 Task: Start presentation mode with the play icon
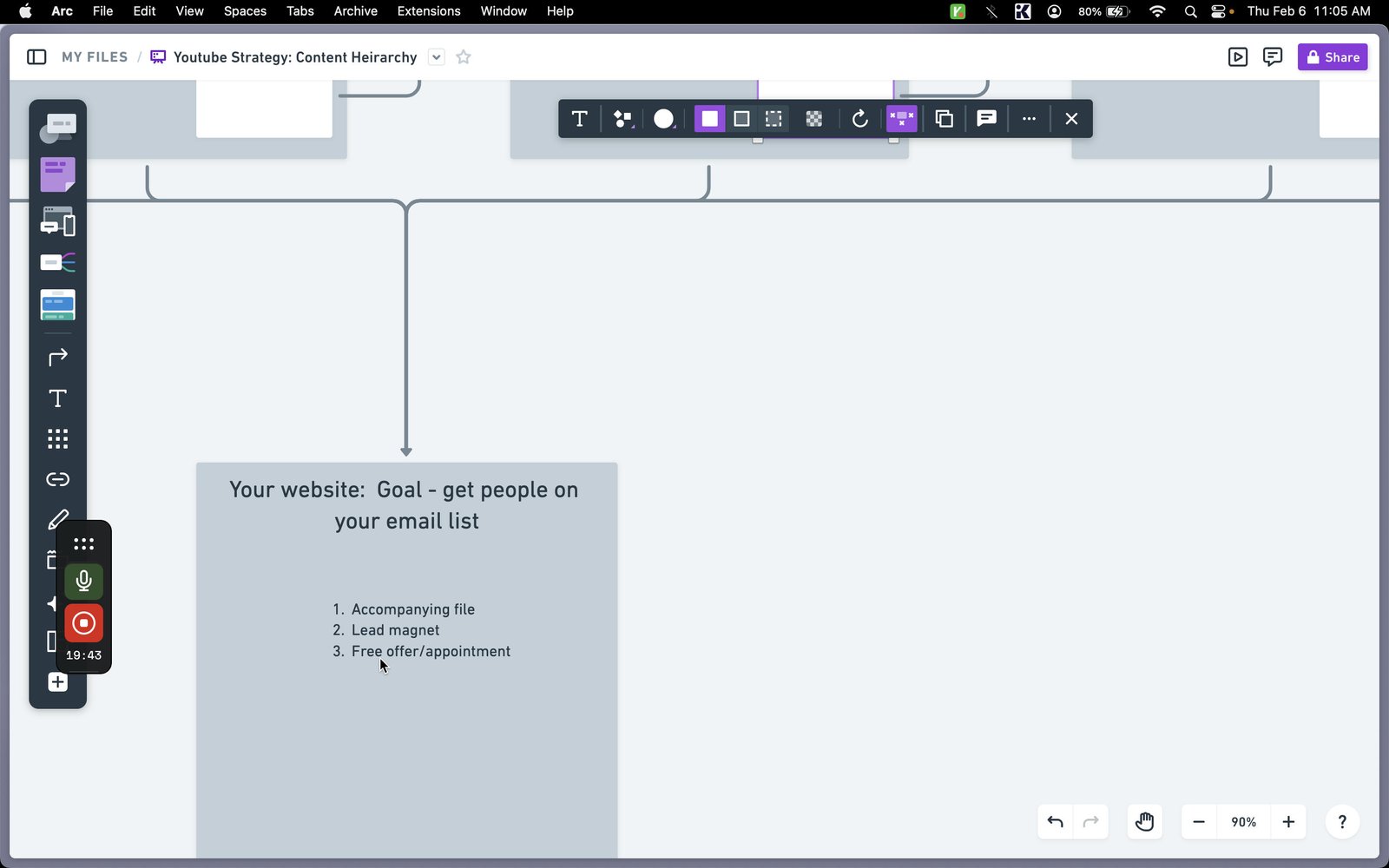1238,57
